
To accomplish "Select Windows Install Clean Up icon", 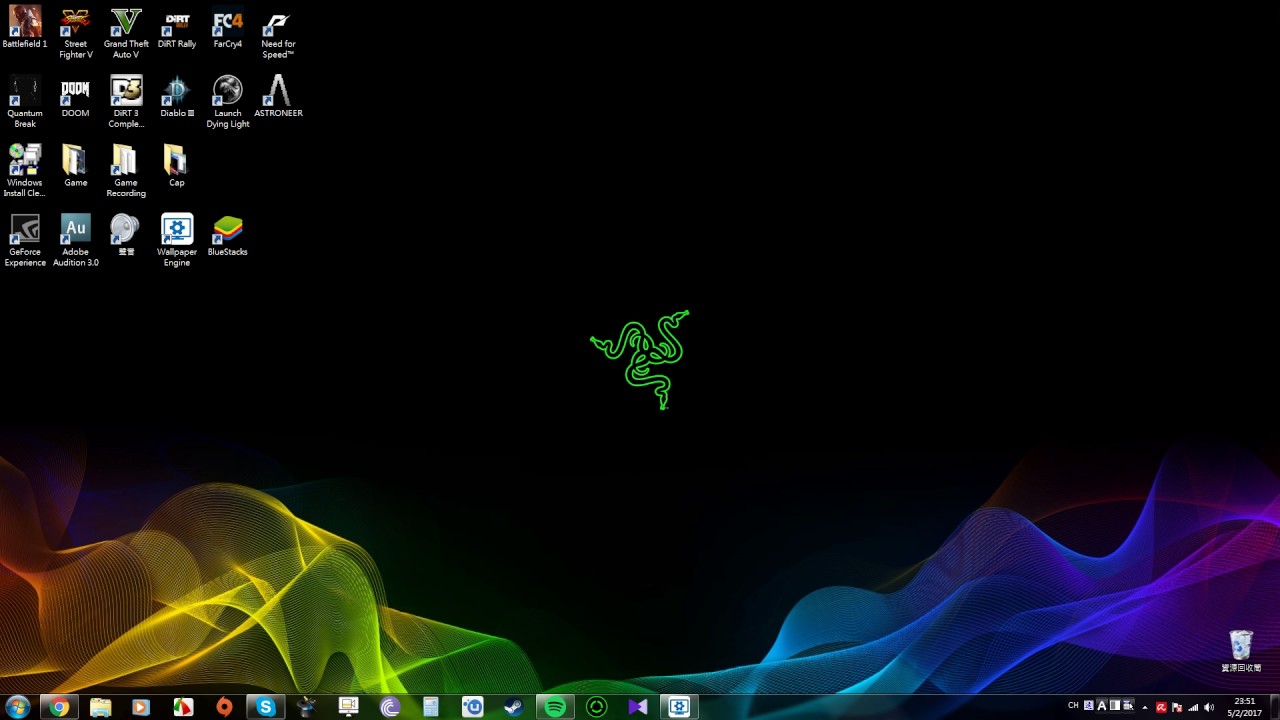I will point(25,171).
